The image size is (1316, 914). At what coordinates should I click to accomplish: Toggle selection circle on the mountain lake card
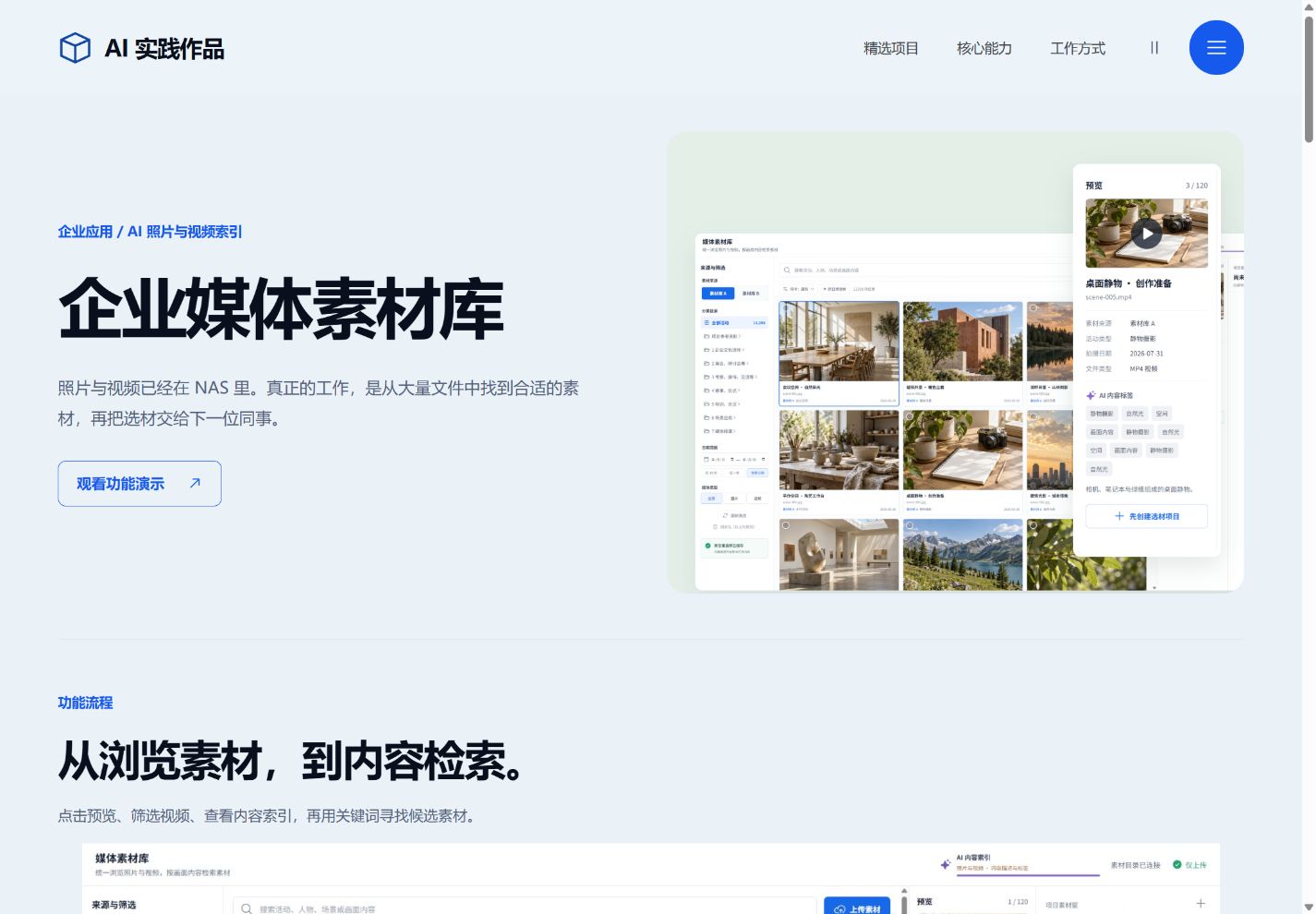910,525
